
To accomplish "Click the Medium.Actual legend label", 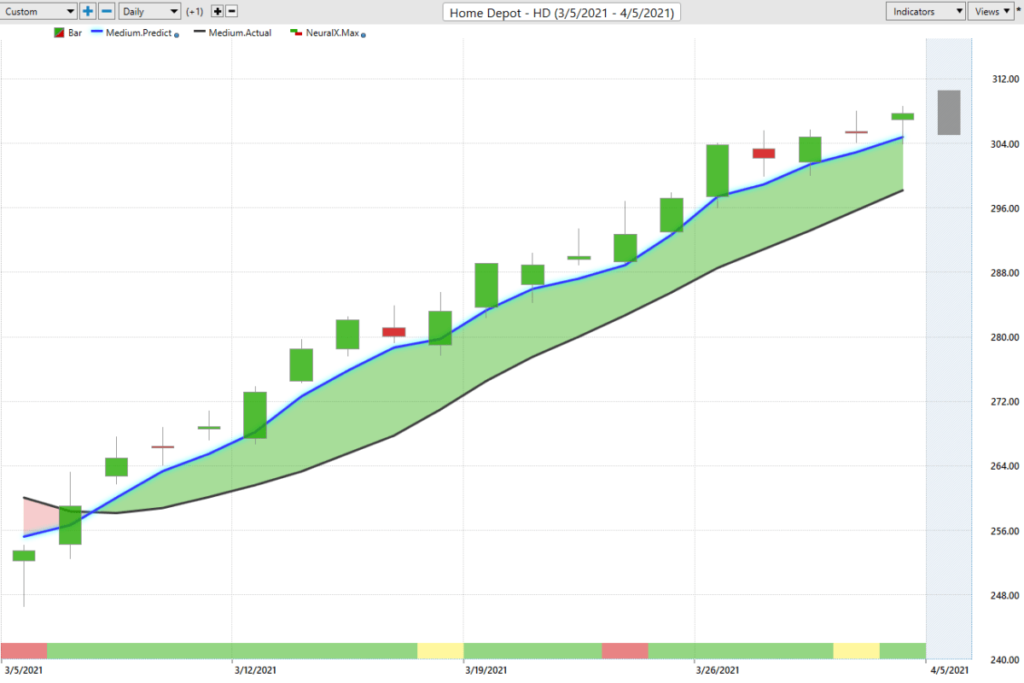I will (x=240, y=33).
